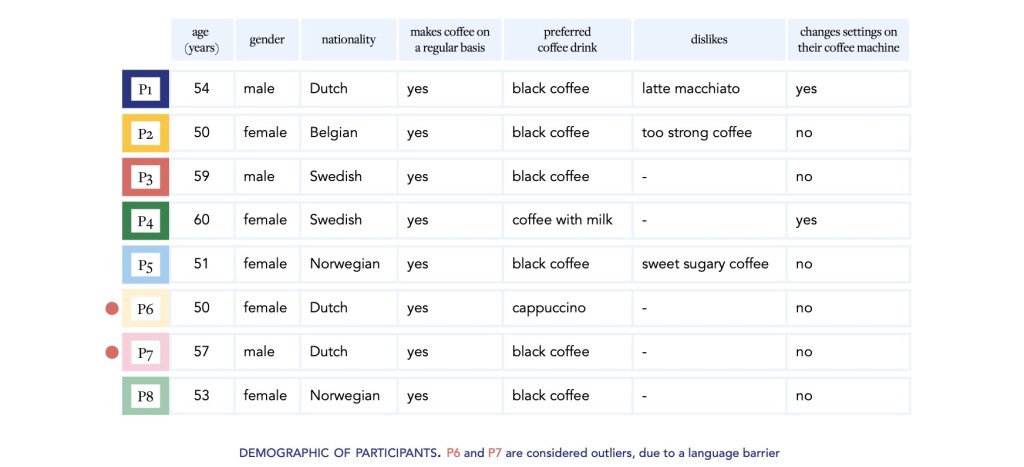The image size is (1024, 467).
Task: Click the "dislikes" column header
Action: 708,40
